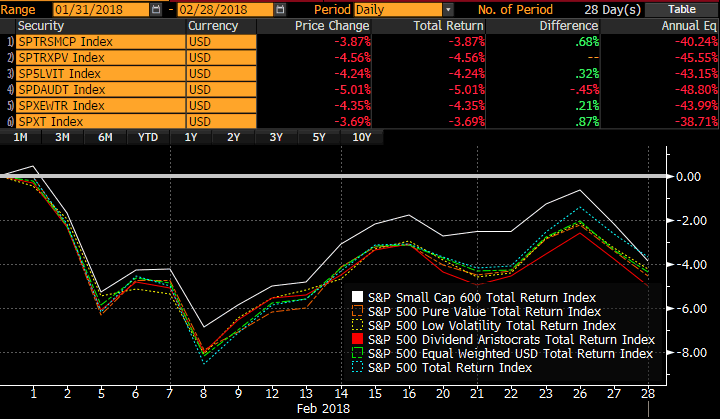Screen dimensions: 720x419
Task: Edit the end date field 02/28/2018
Action: (x=225, y=9)
